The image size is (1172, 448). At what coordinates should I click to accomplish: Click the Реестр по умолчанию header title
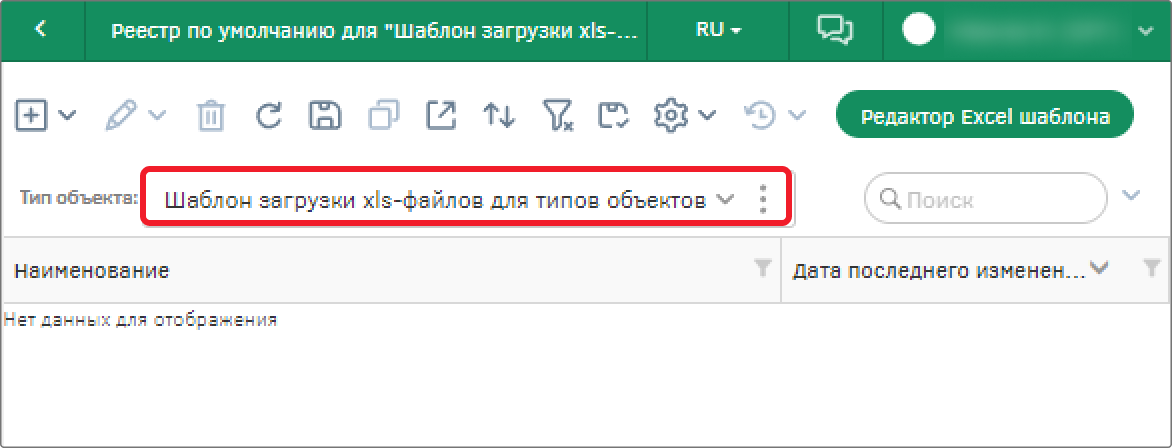pos(374,31)
